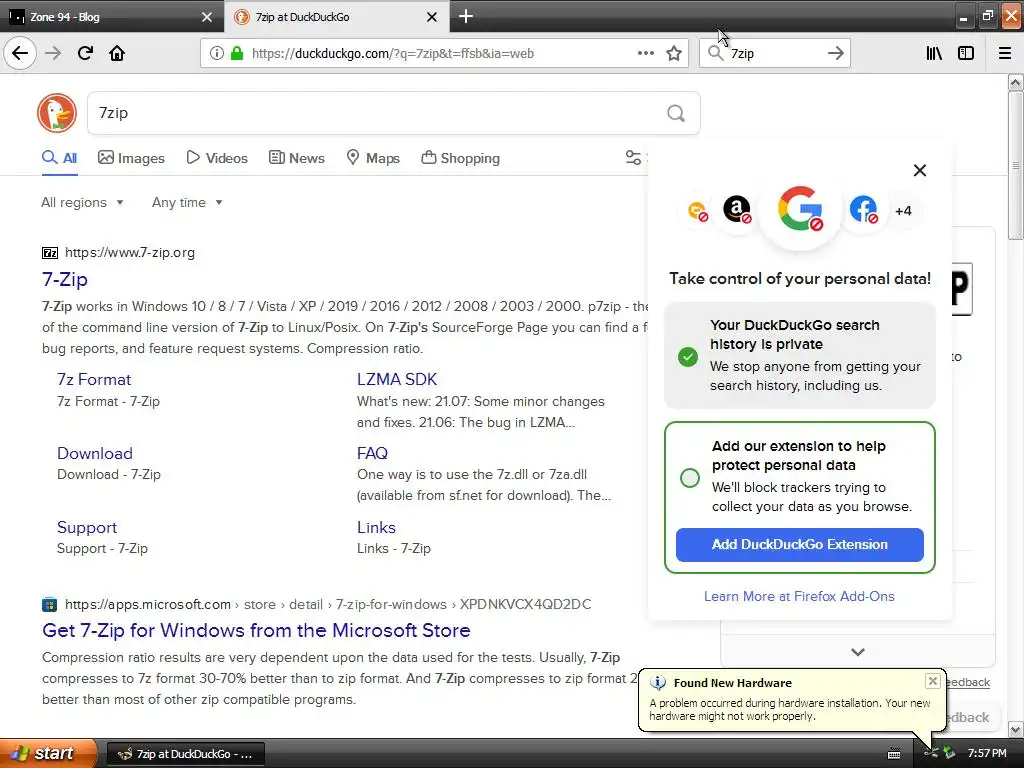Open the Maps results tab
Viewport: 1024px width, 768px height.
click(373, 158)
